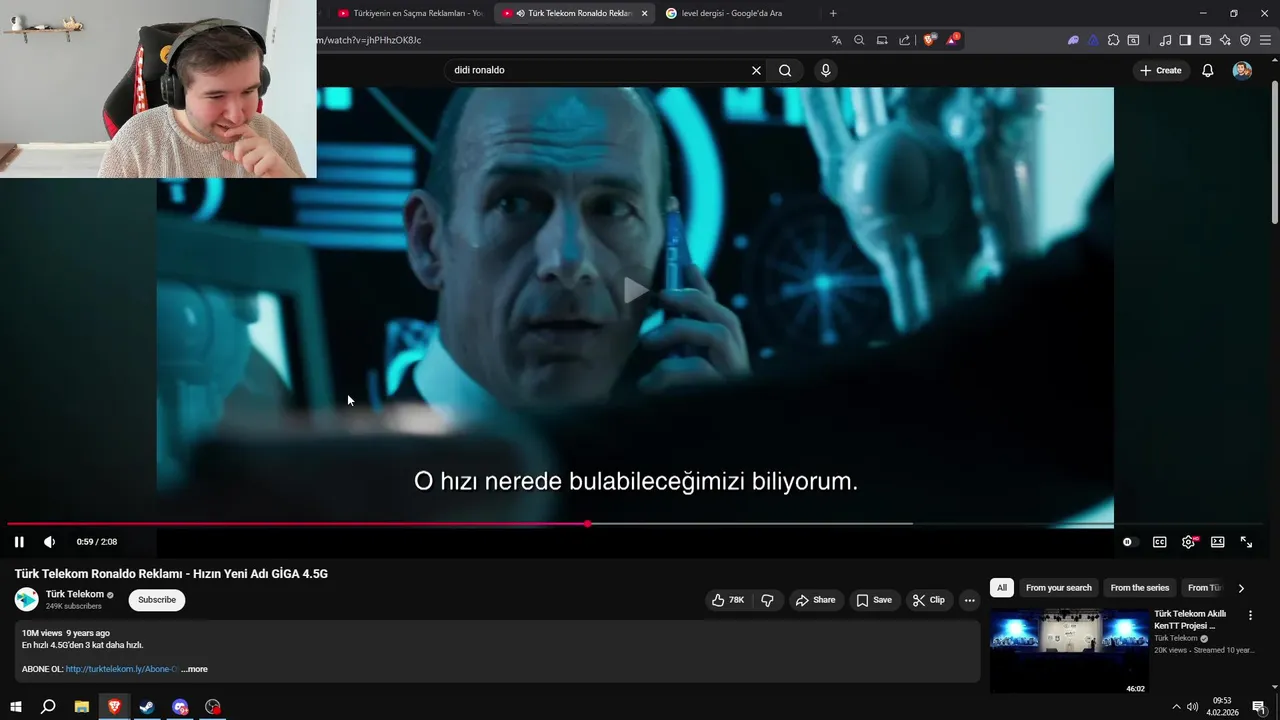
Task: Dislike the video with the thumbs down
Action: point(767,600)
